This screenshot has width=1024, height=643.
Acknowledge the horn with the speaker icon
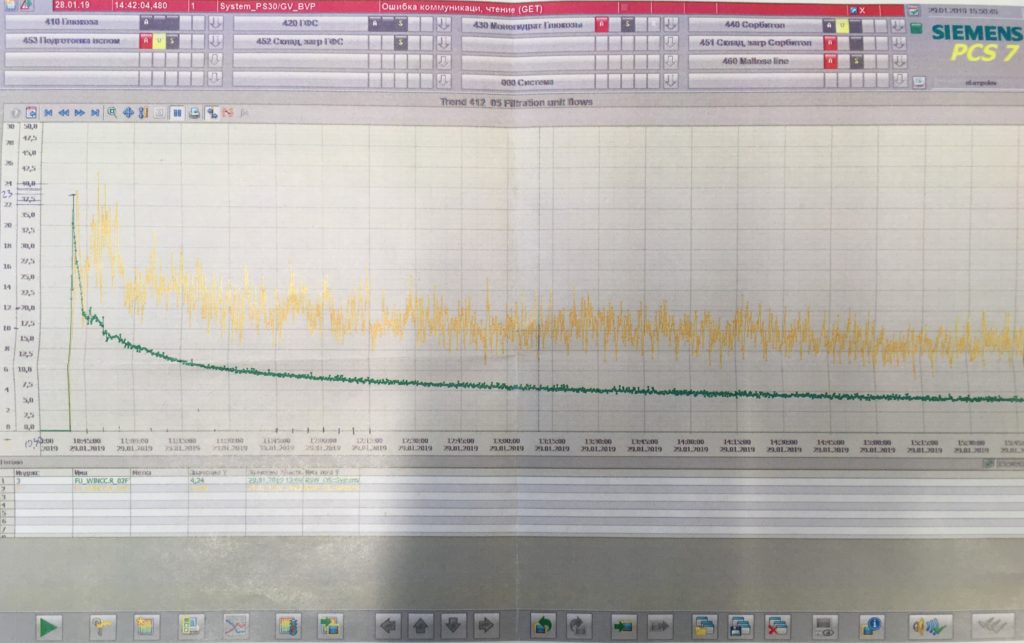pyautogui.click(x=929, y=627)
